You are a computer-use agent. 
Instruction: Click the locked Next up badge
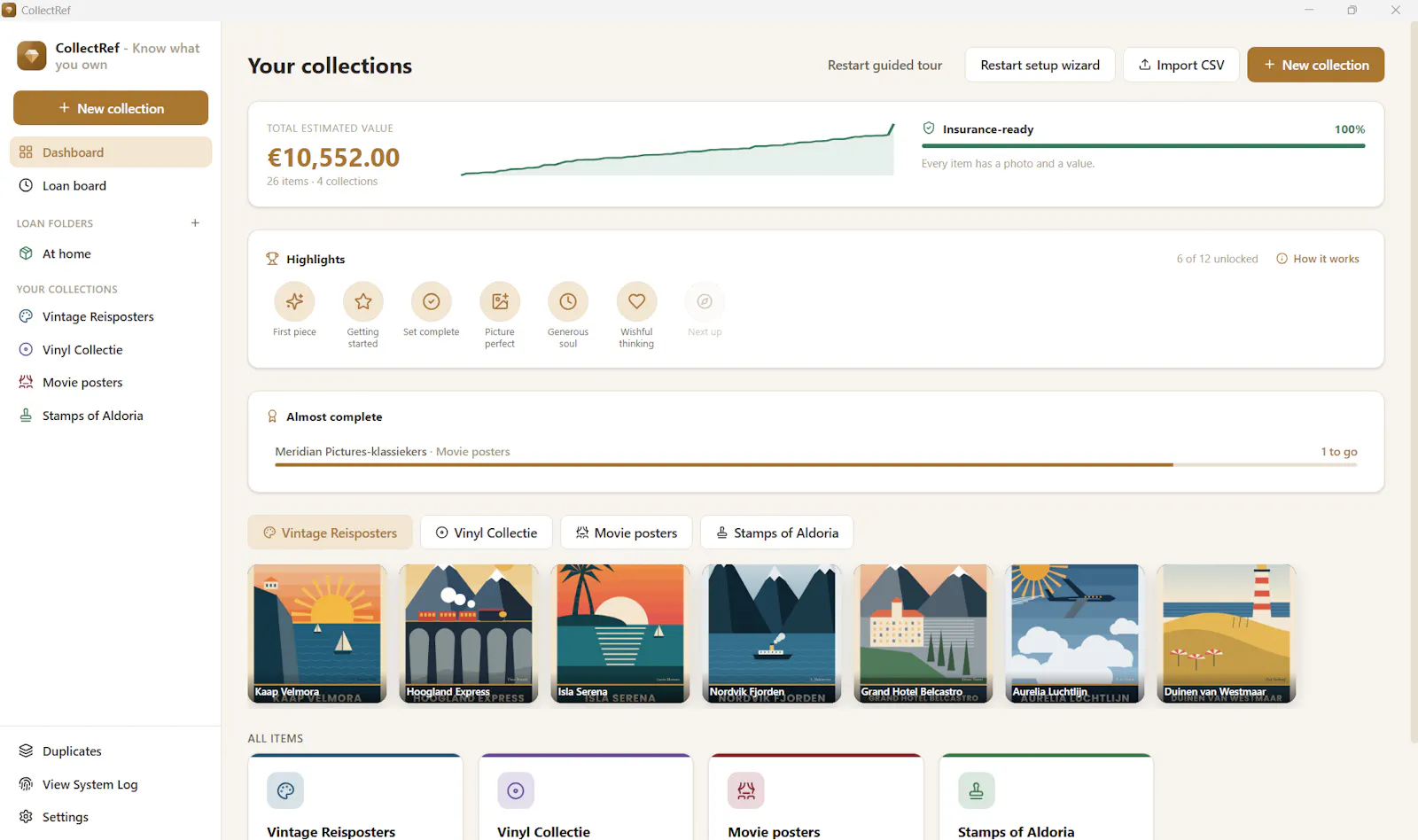coord(705,301)
